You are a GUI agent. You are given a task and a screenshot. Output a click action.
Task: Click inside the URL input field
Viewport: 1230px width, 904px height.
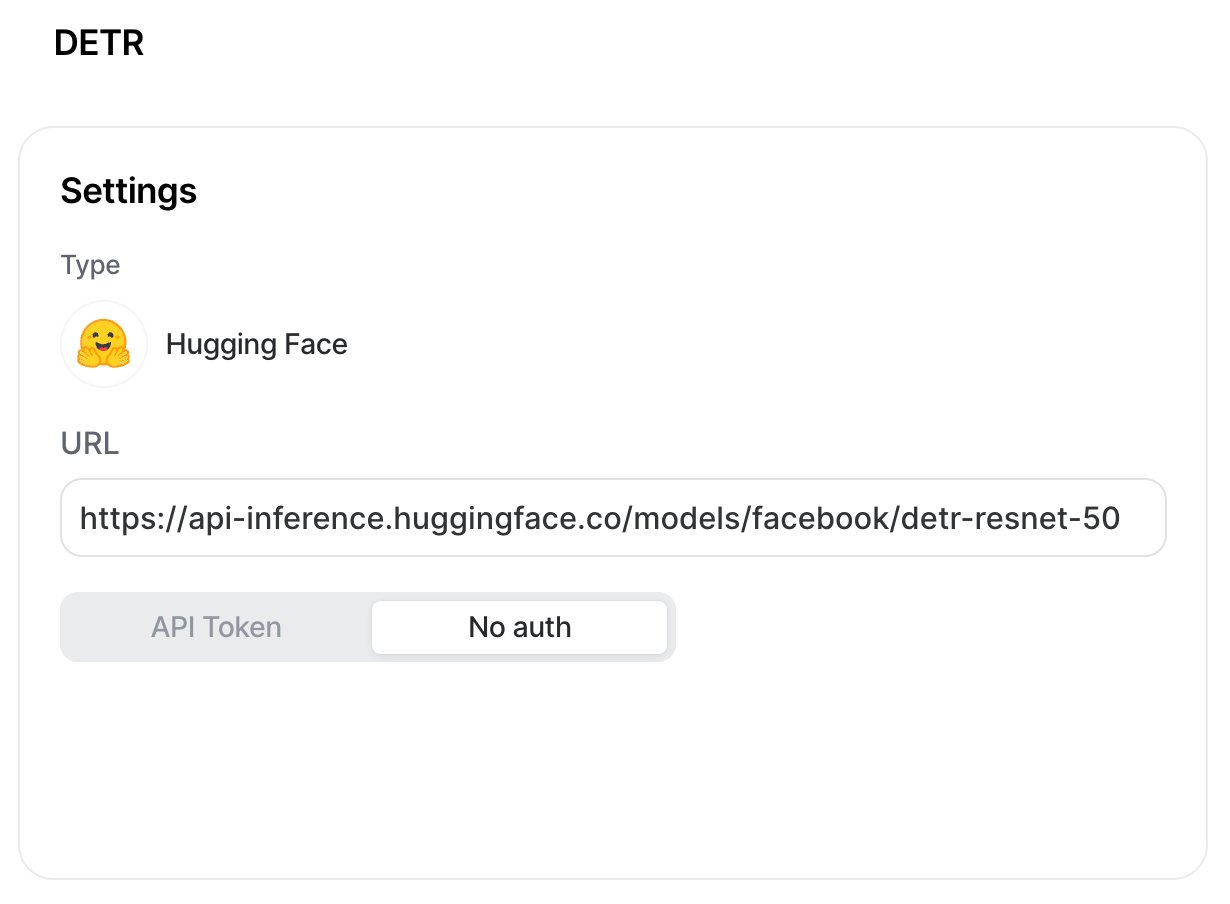click(612, 517)
